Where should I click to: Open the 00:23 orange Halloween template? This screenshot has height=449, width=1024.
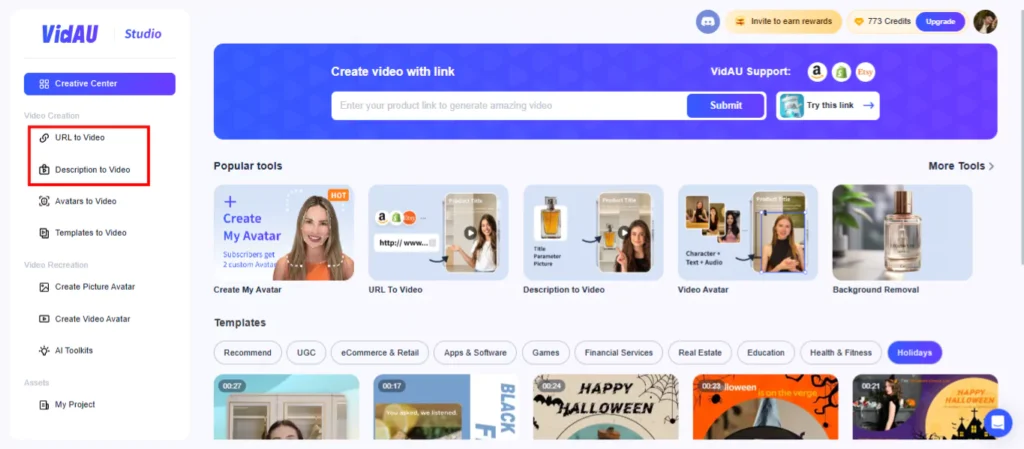click(x=765, y=407)
